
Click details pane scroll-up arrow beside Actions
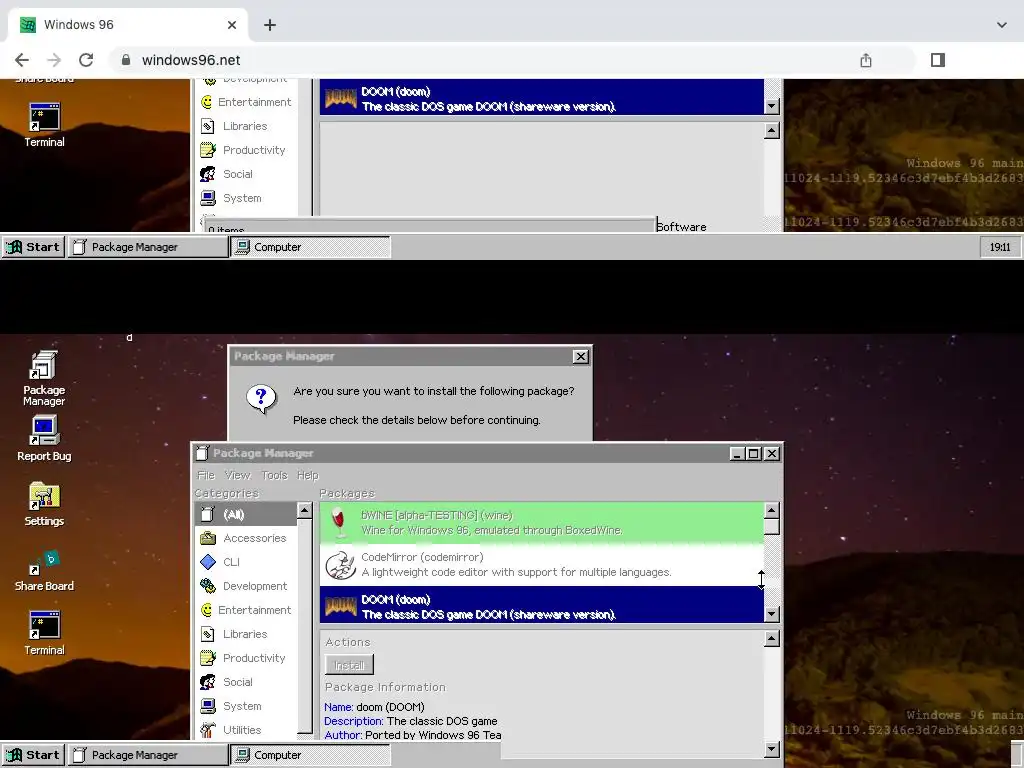(771, 638)
